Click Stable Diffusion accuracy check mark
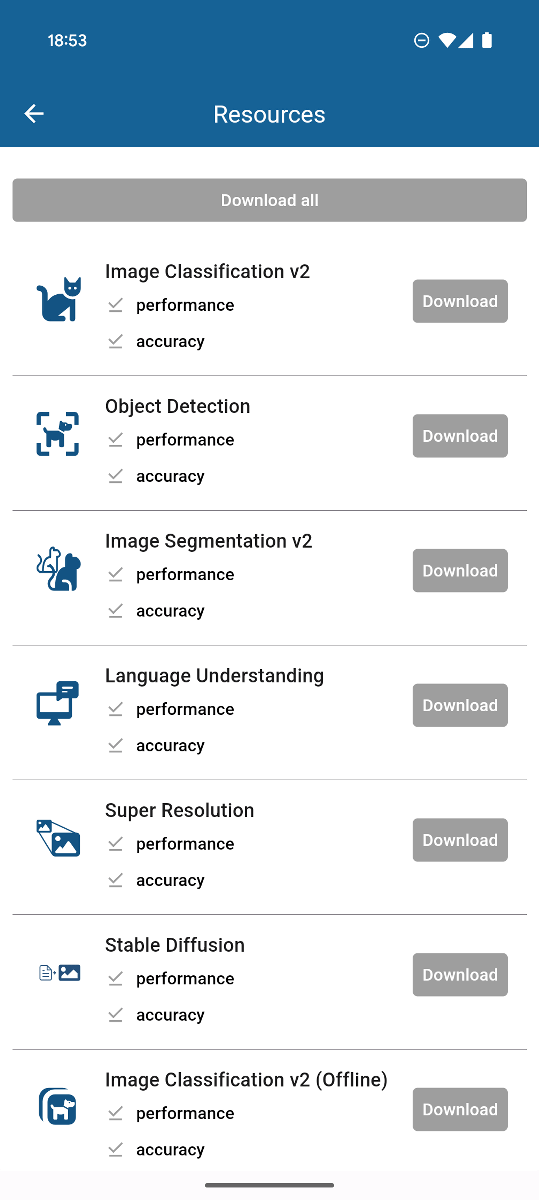 (116, 1014)
